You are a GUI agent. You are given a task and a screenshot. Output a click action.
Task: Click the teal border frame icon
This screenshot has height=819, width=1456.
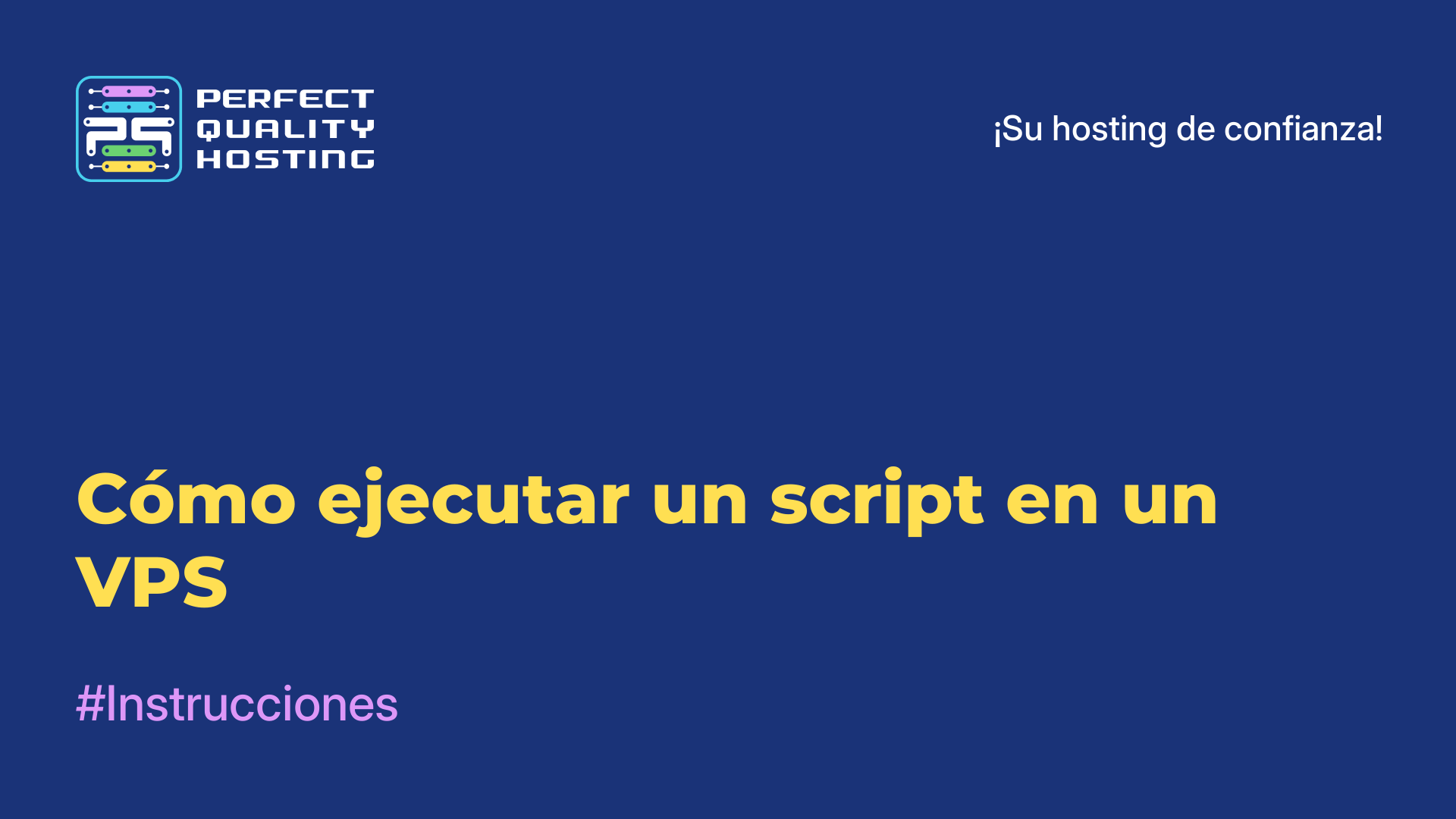[x=129, y=129]
